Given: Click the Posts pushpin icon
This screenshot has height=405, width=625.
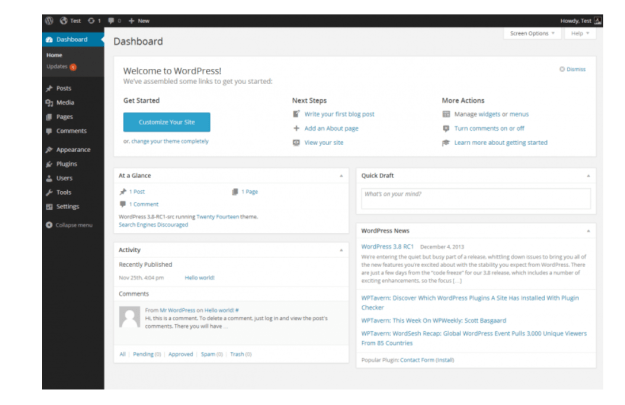Looking at the screenshot, I should [49, 88].
